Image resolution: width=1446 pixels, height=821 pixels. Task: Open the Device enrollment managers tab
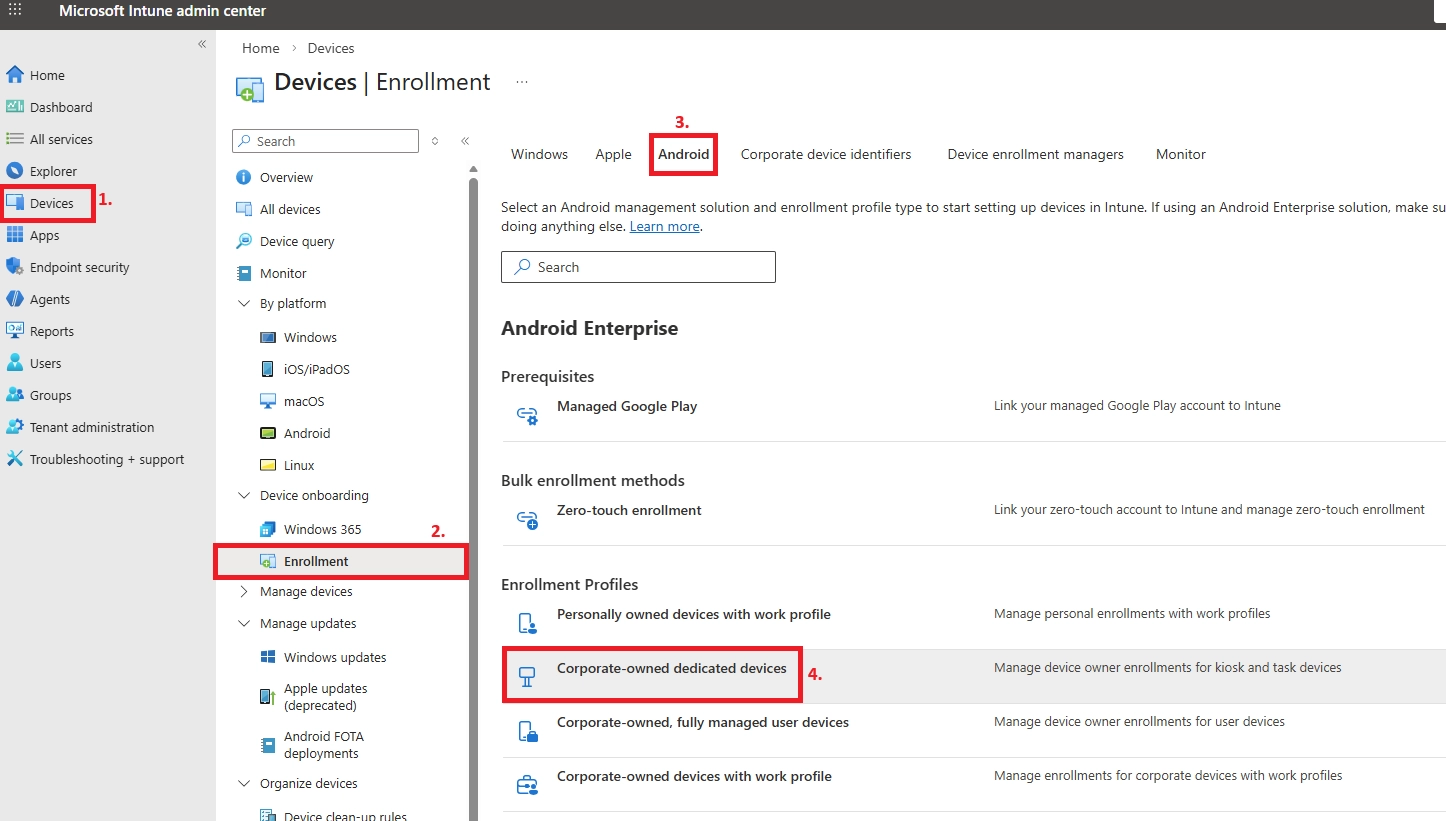(x=1035, y=154)
